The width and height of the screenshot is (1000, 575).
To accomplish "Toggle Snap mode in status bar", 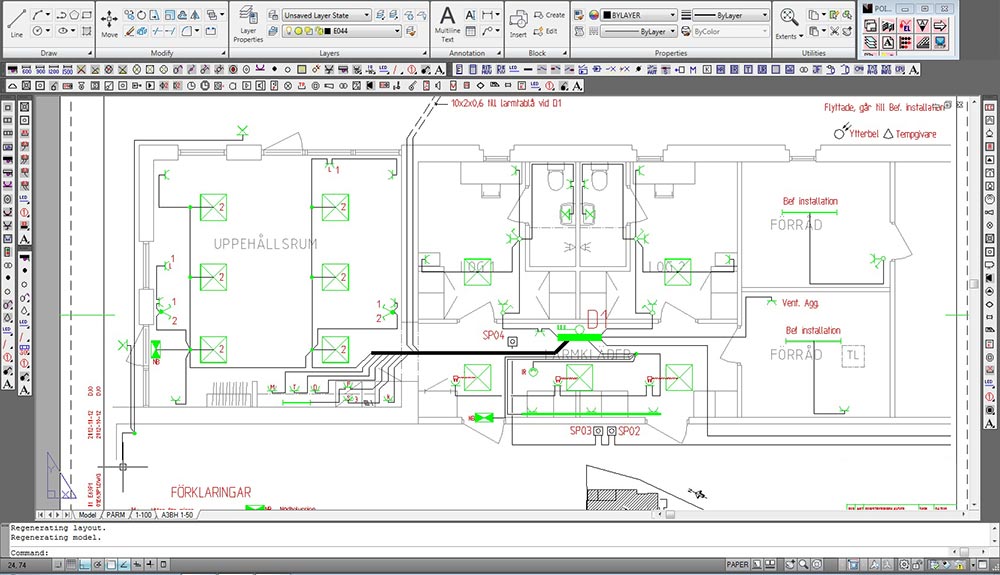I will [x=58, y=564].
